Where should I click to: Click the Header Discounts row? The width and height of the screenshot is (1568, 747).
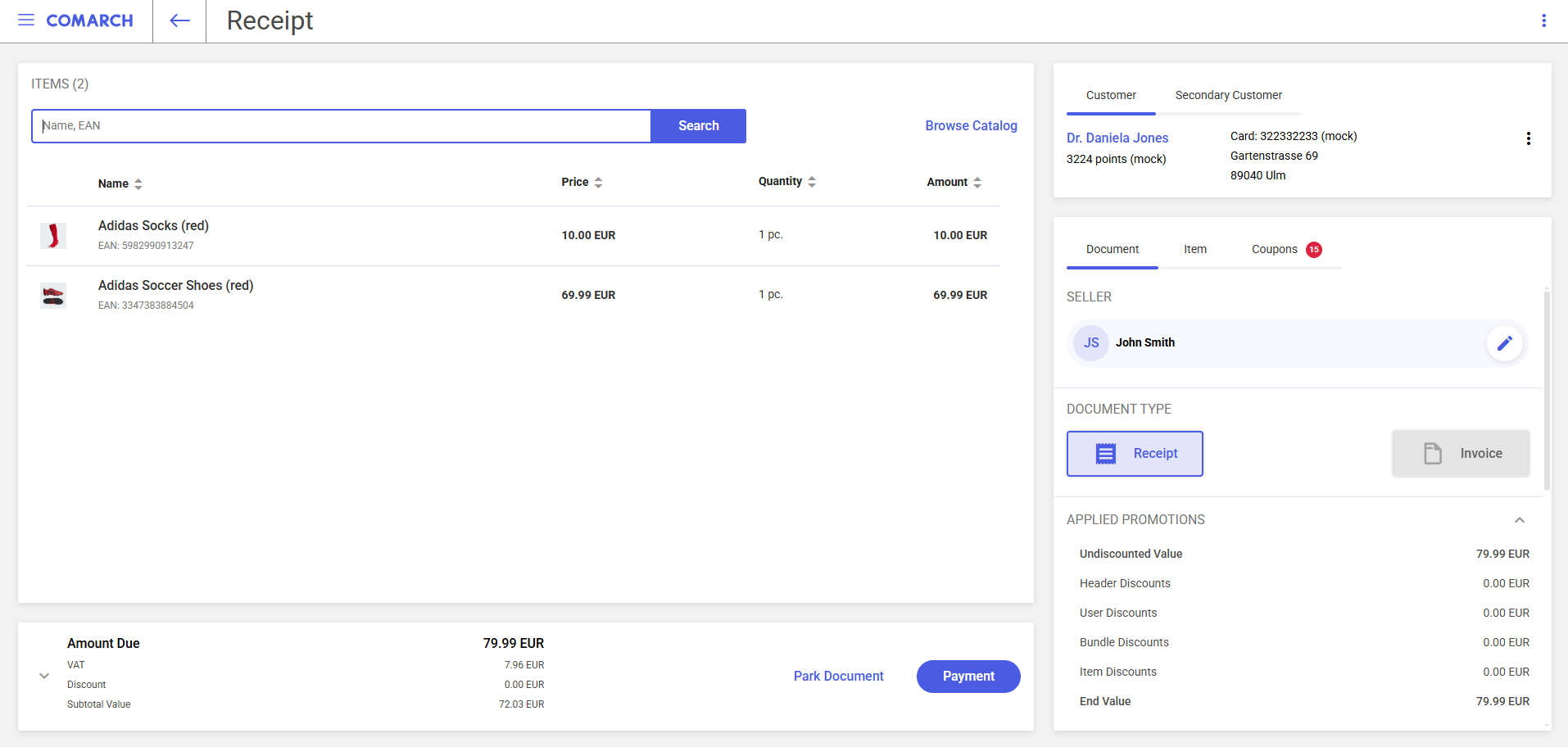pyautogui.click(x=1304, y=584)
